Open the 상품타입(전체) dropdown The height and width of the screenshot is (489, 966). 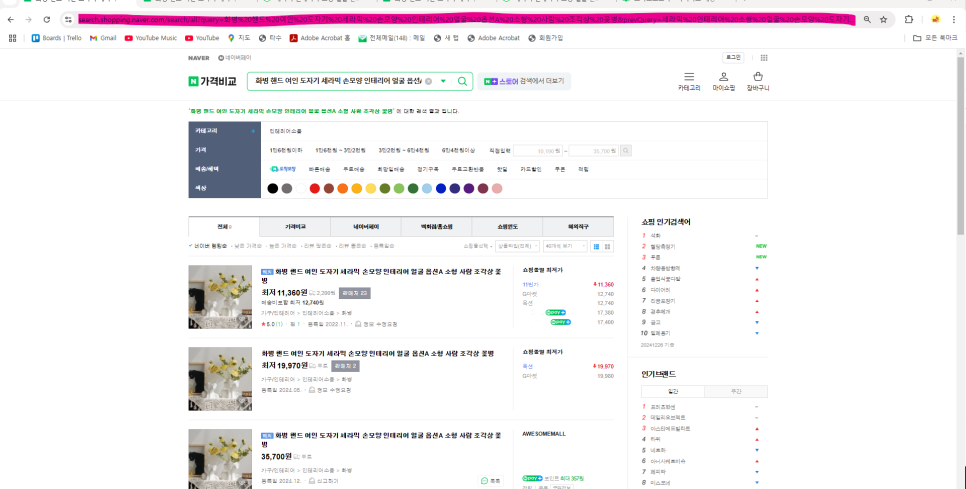tap(518, 246)
